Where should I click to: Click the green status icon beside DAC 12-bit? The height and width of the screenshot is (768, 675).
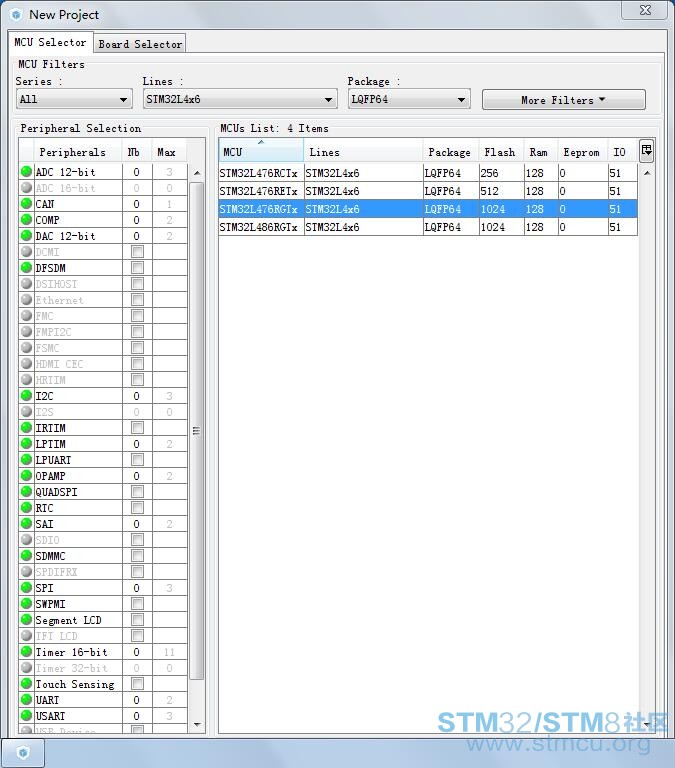point(26,236)
